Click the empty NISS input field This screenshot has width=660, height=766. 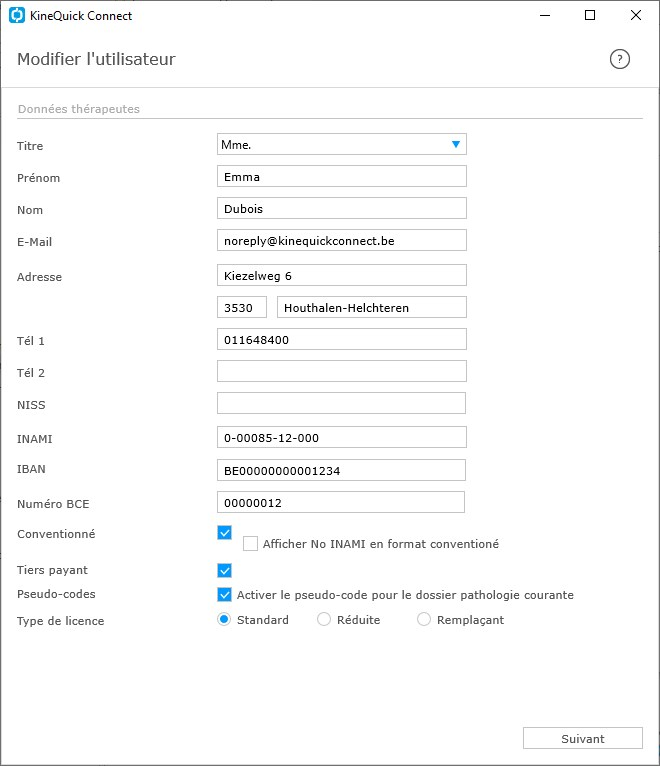[341, 403]
